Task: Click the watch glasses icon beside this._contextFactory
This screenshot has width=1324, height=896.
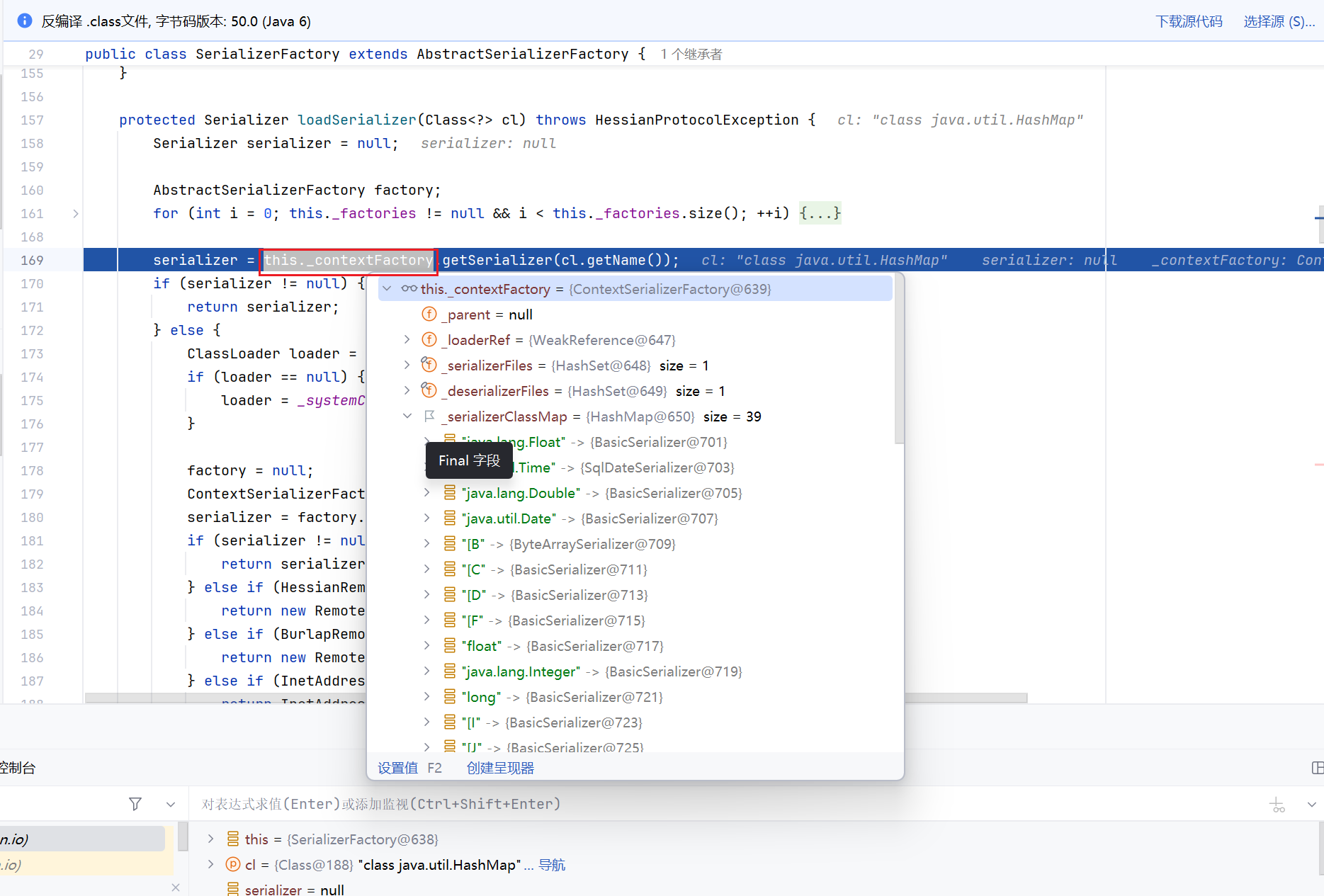Action: (x=409, y=288)
